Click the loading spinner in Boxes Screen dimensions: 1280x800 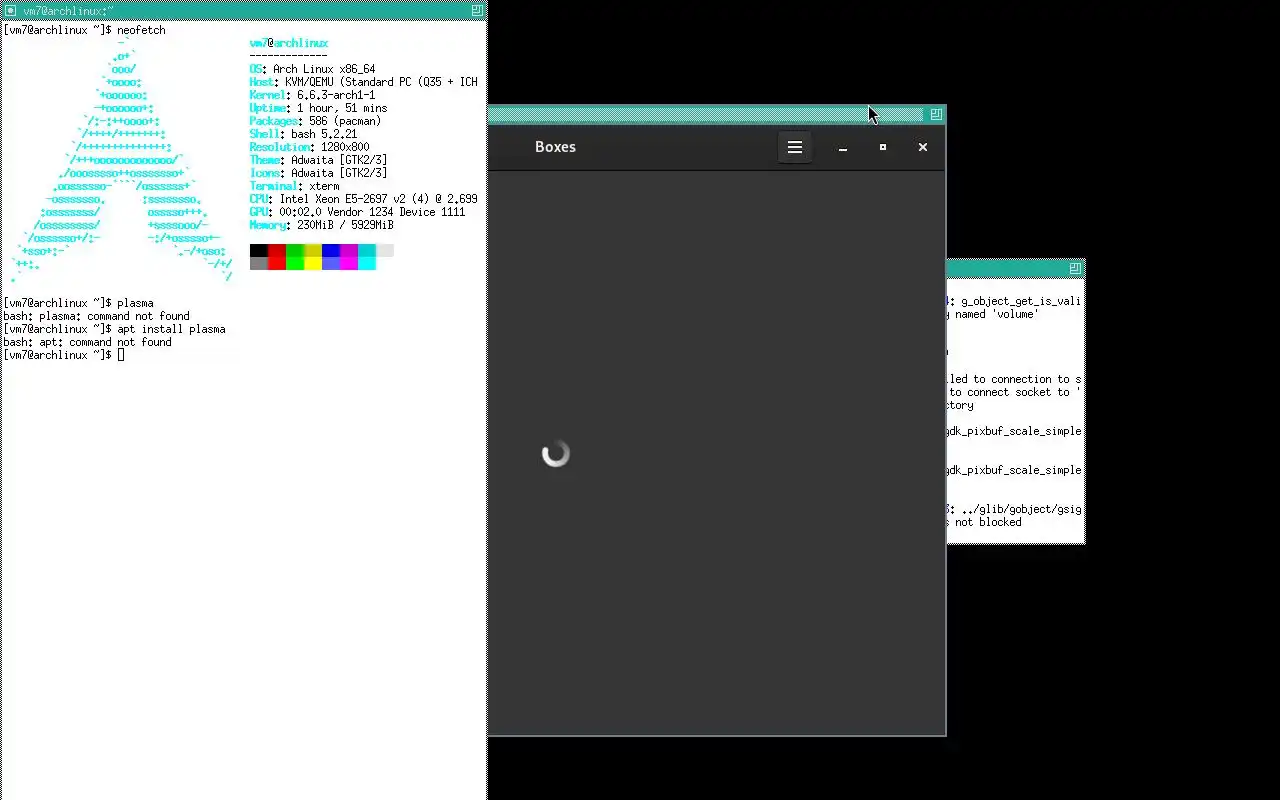tap(556, 454)
